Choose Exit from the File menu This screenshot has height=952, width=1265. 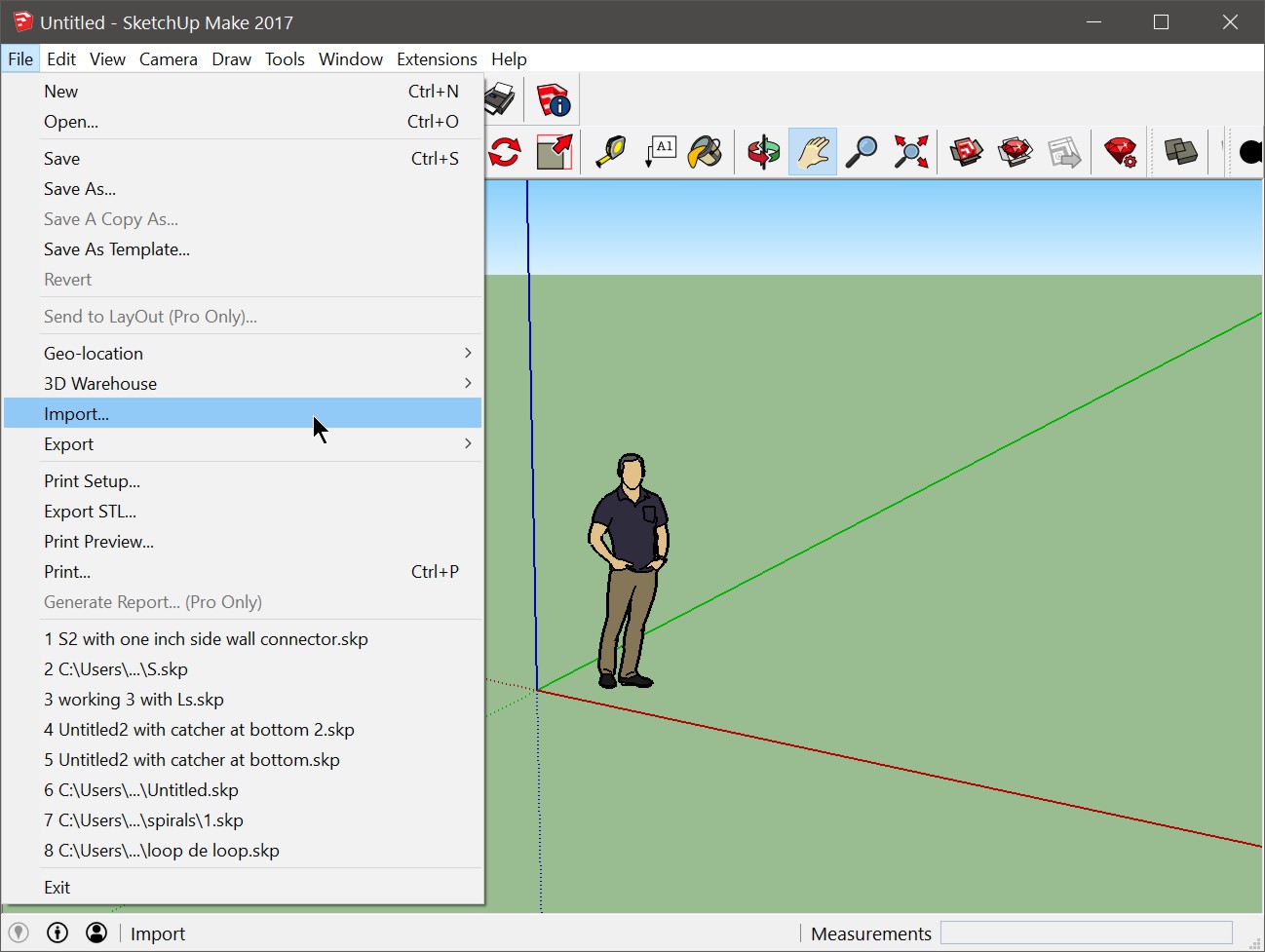(x=243, y=887)
